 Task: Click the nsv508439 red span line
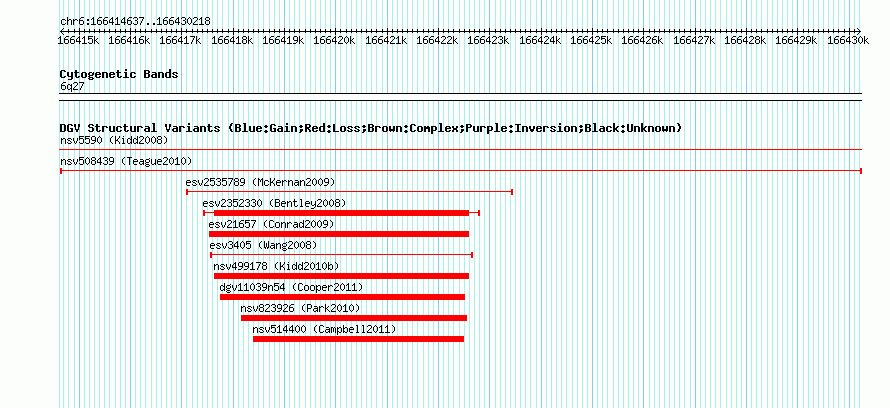[461, 171]
